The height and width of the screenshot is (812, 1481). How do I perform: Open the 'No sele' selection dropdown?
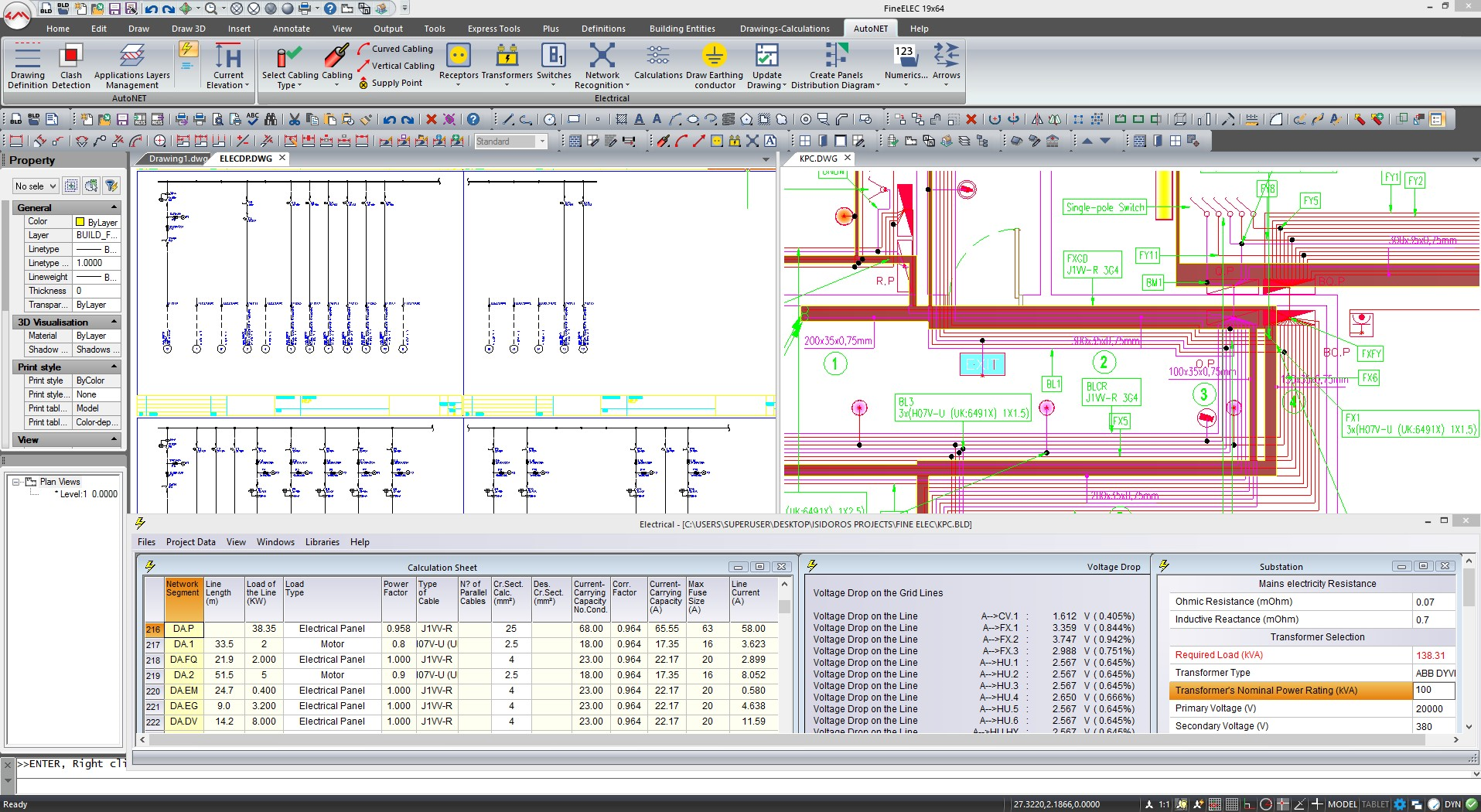point(36,186)
